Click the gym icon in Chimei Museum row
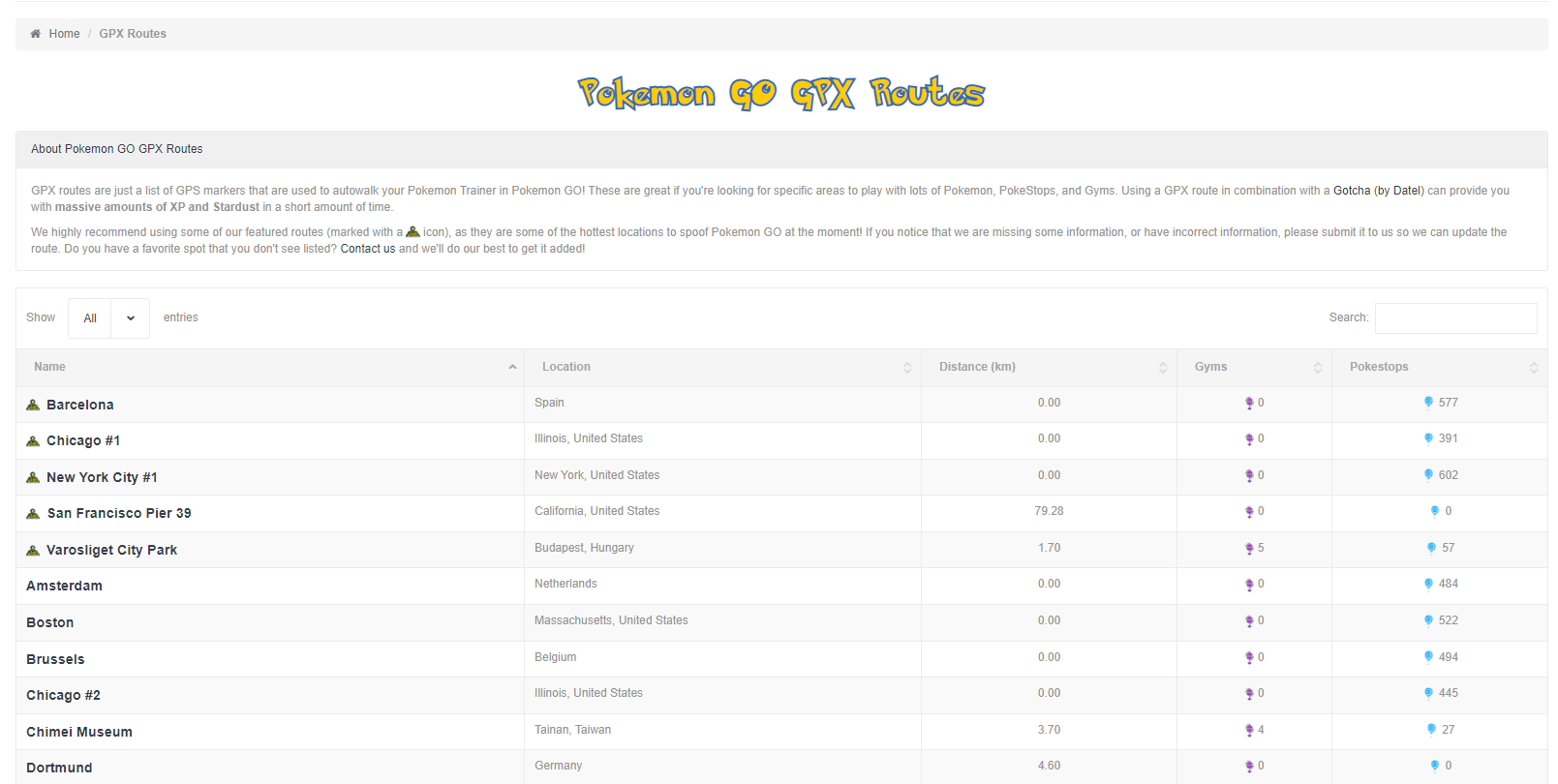 (1249, 730)
